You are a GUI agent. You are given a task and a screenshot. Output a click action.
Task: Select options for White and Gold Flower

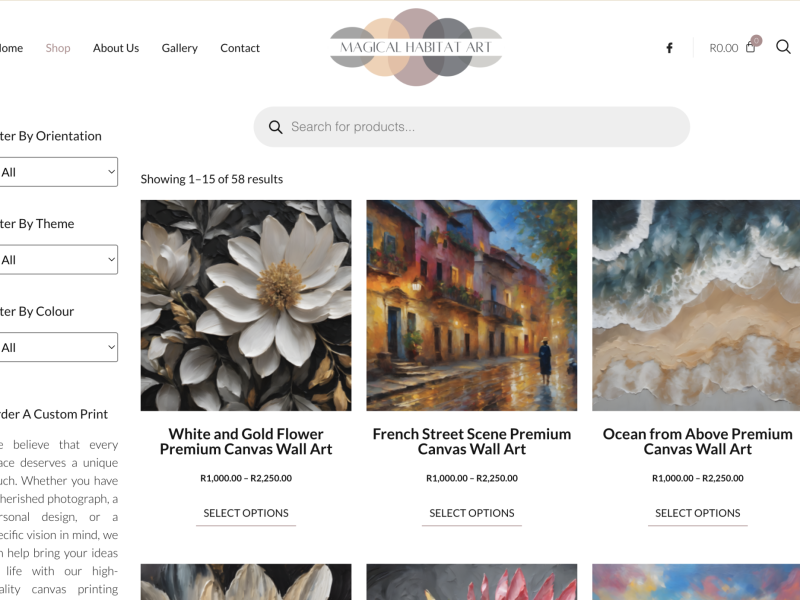click(x=246, y=513)
